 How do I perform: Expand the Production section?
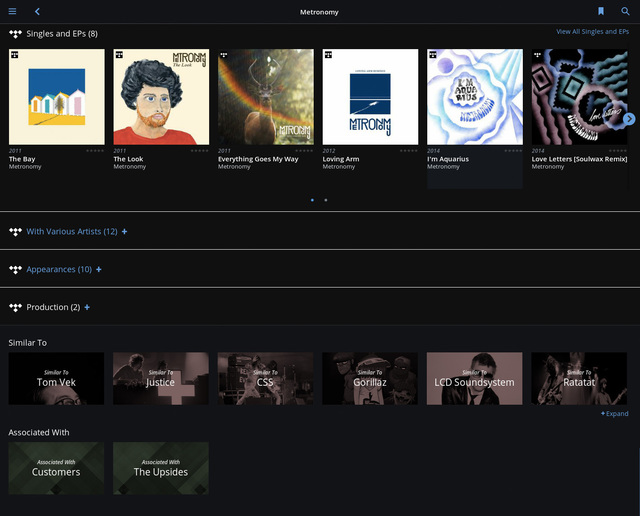tap(87, 307)
